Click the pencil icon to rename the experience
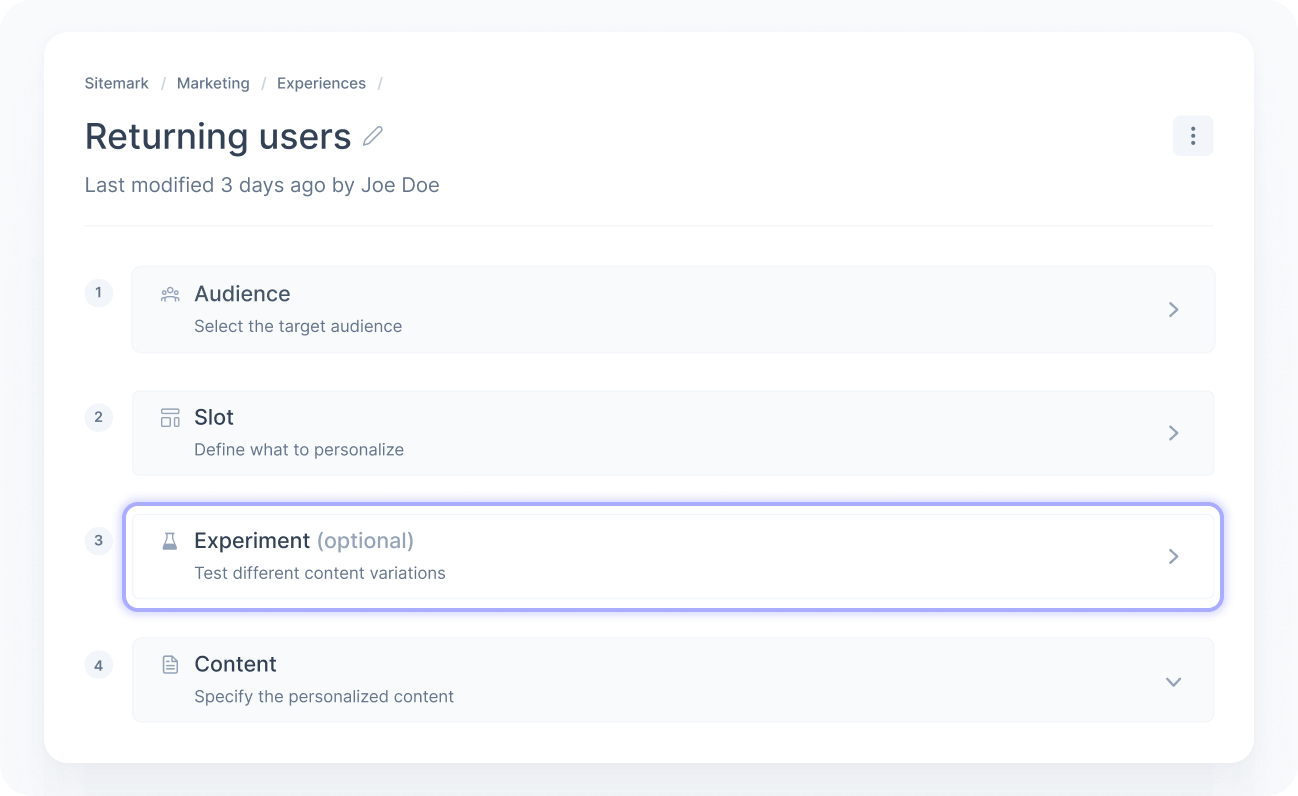Viewport: 1298px width, 796px height. coord(372,136)
